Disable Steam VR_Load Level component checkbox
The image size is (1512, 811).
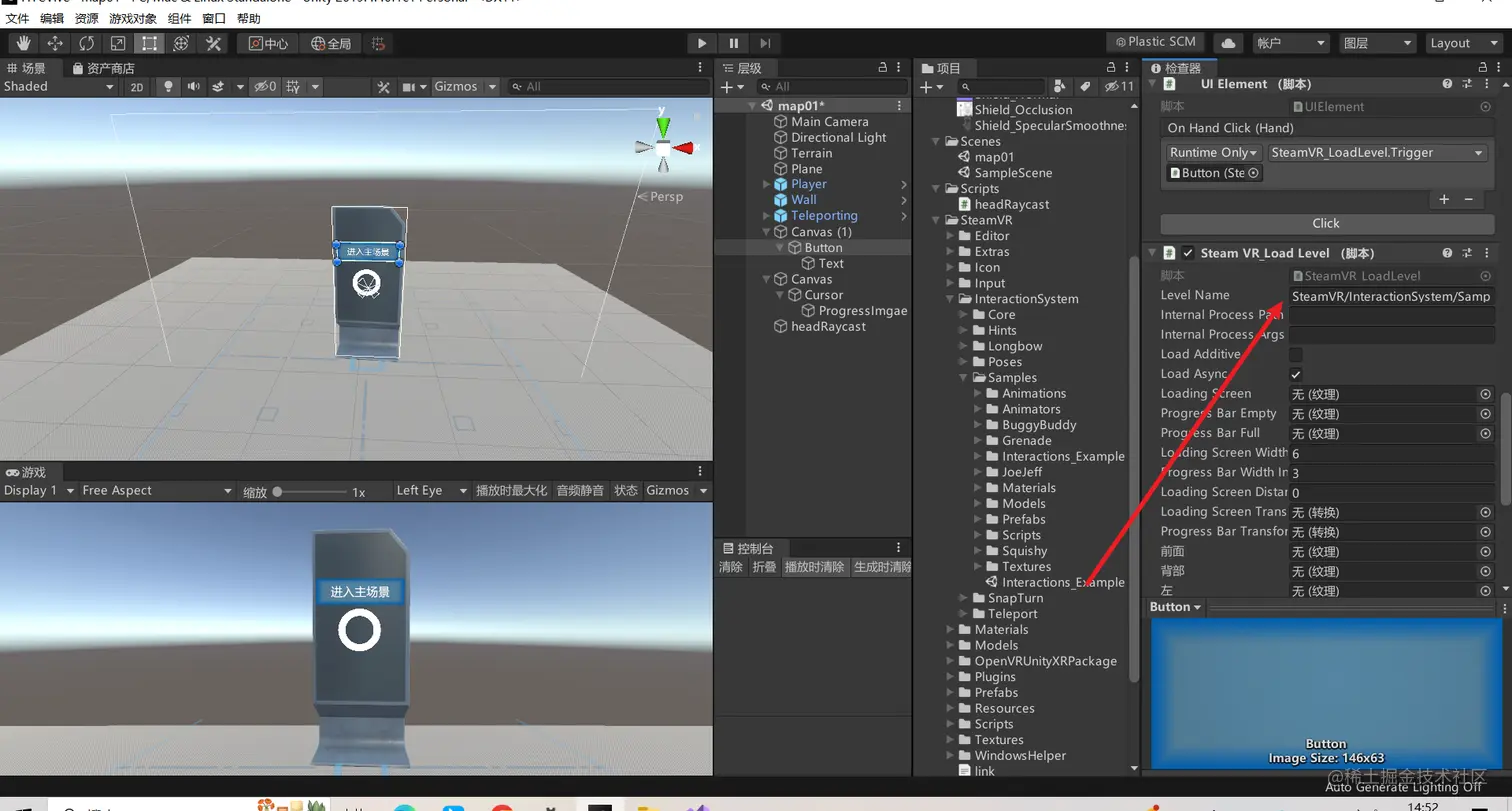tap(1188, 253)
